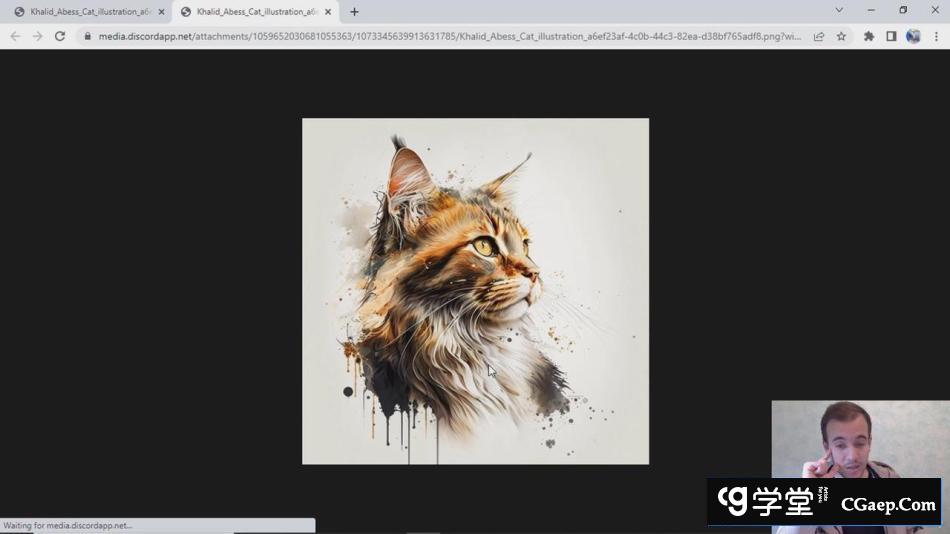The width and height of the screenshot is (950, 534).
Task: Toggle the browser side panel
Action: (x=891, y=36)
